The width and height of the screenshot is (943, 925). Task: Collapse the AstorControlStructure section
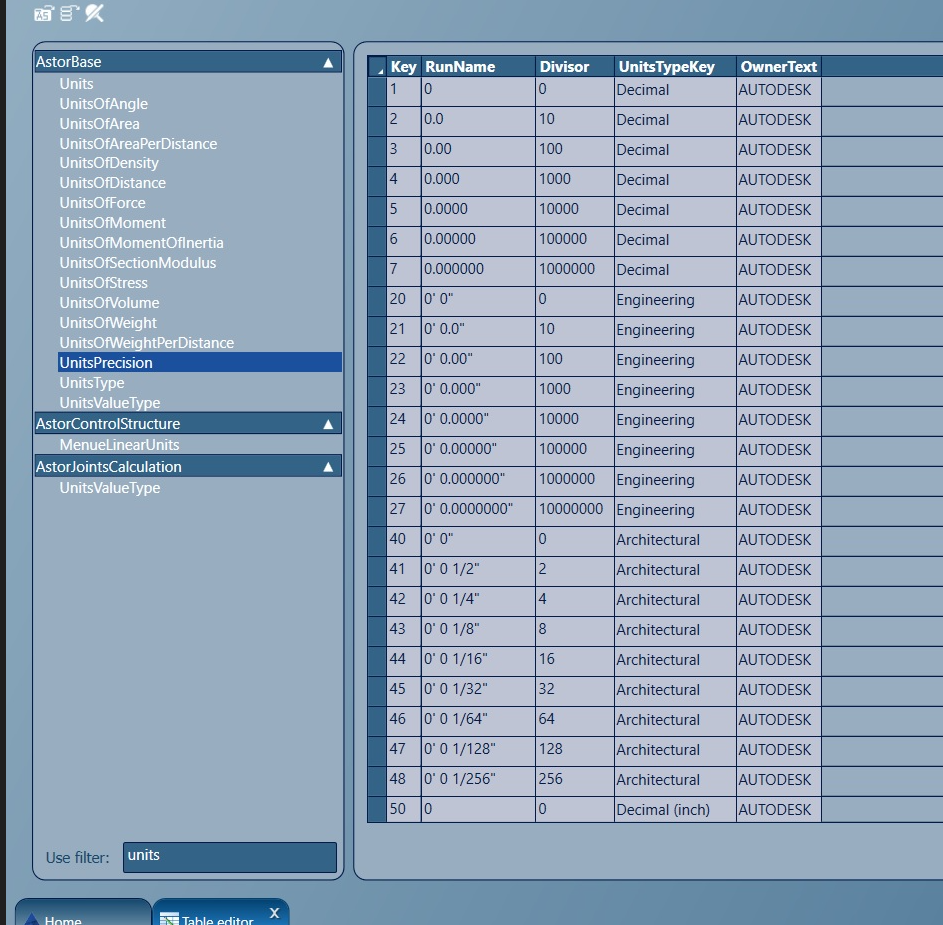[x=329, y=423]
